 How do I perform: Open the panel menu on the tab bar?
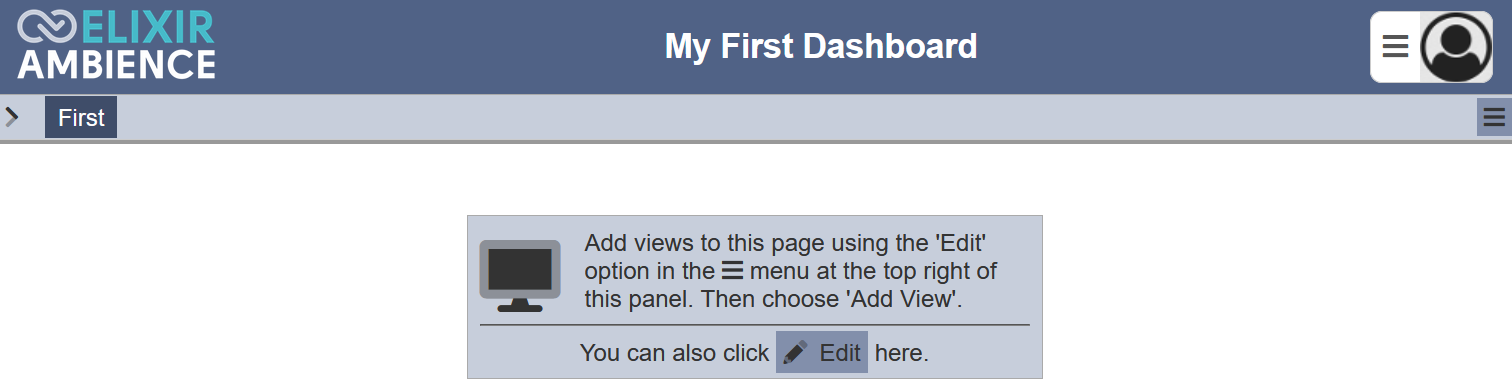(x=1494, y=118)
